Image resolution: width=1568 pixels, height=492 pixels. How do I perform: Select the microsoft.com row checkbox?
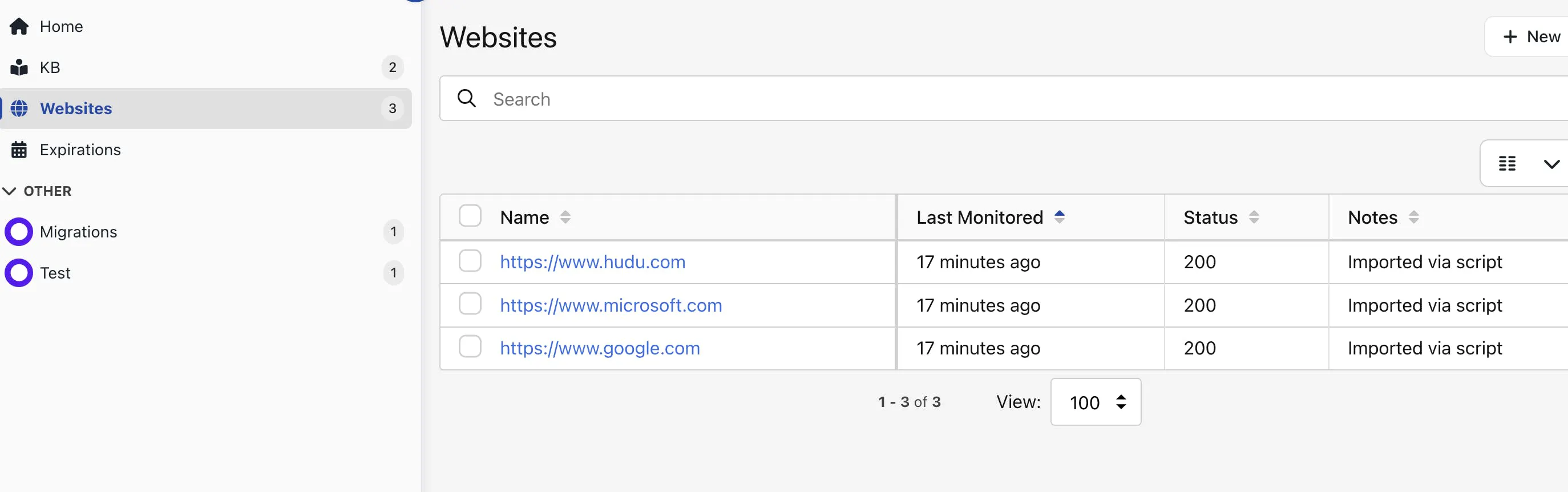pyautogui.click(x=470, y=304)
